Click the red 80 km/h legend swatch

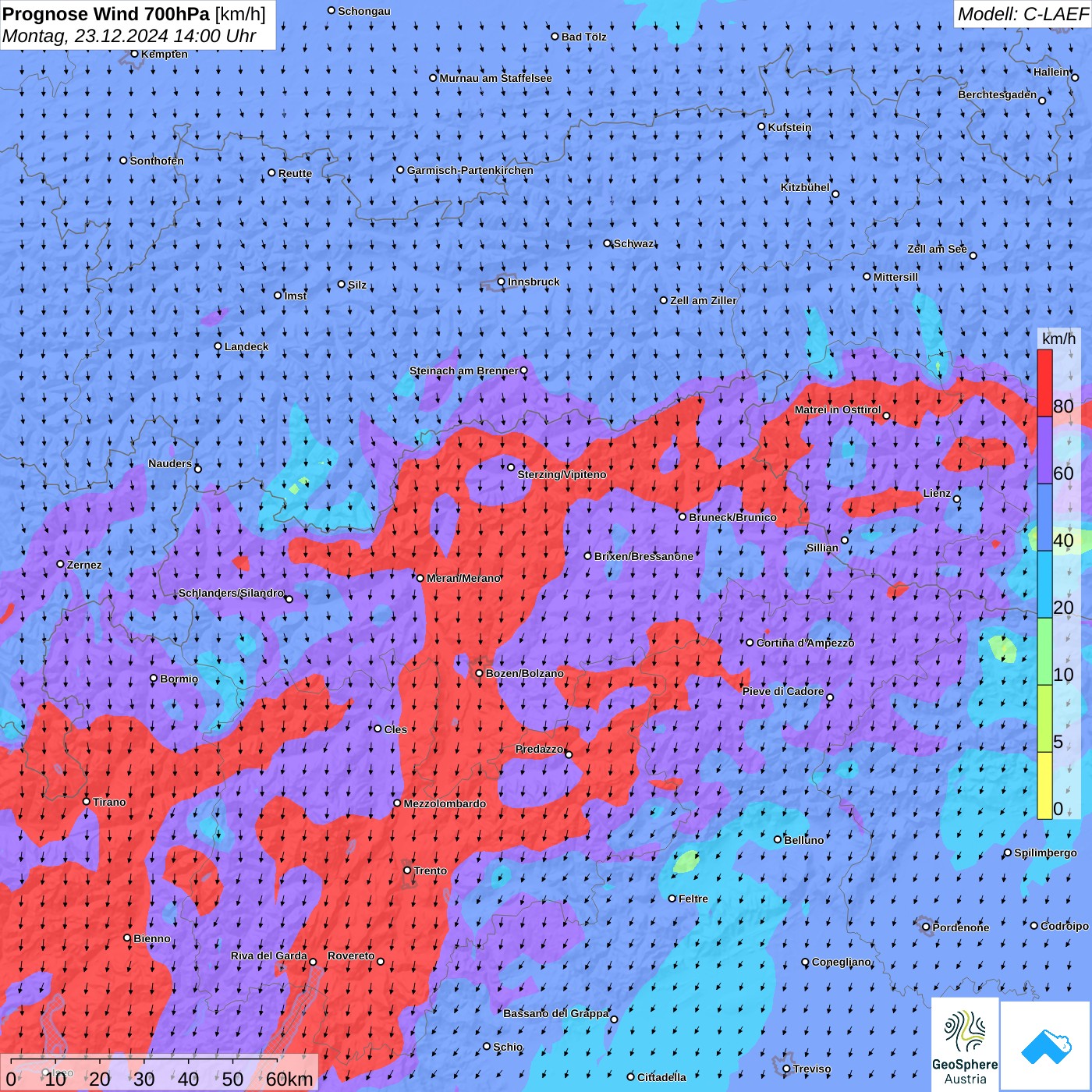[x=1044, y=383]
